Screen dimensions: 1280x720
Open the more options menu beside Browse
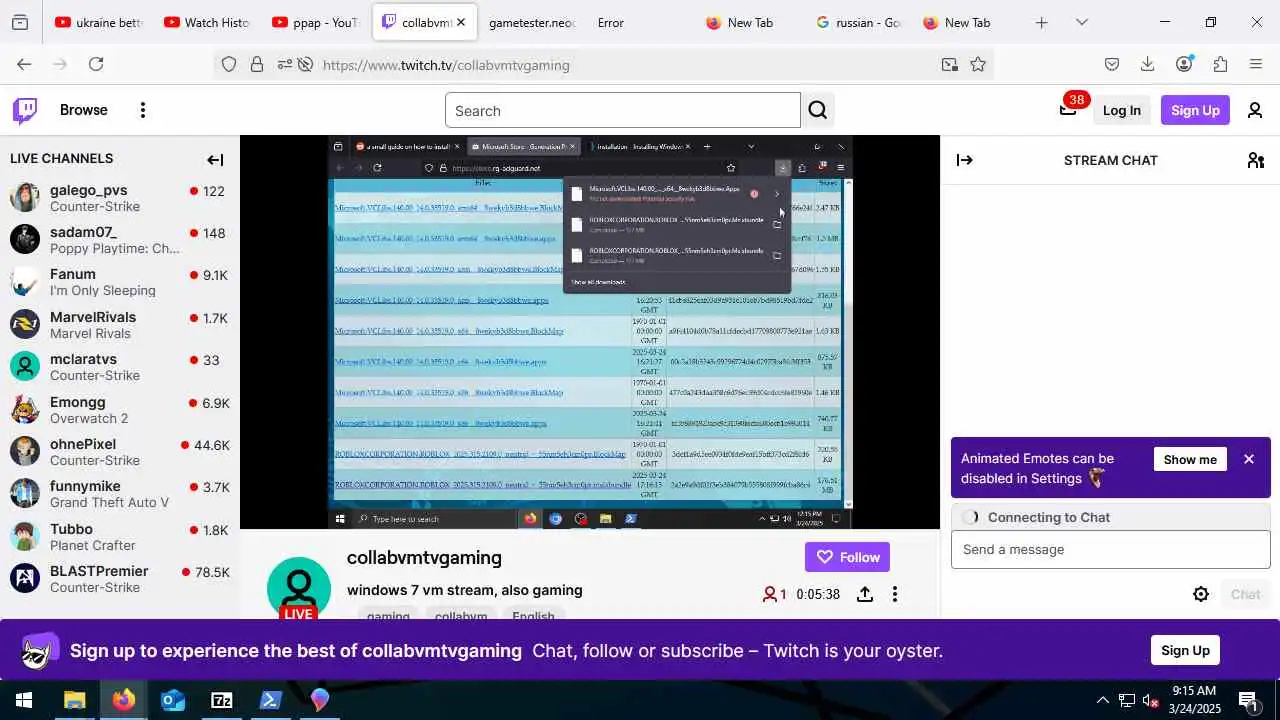click(143, 110)
